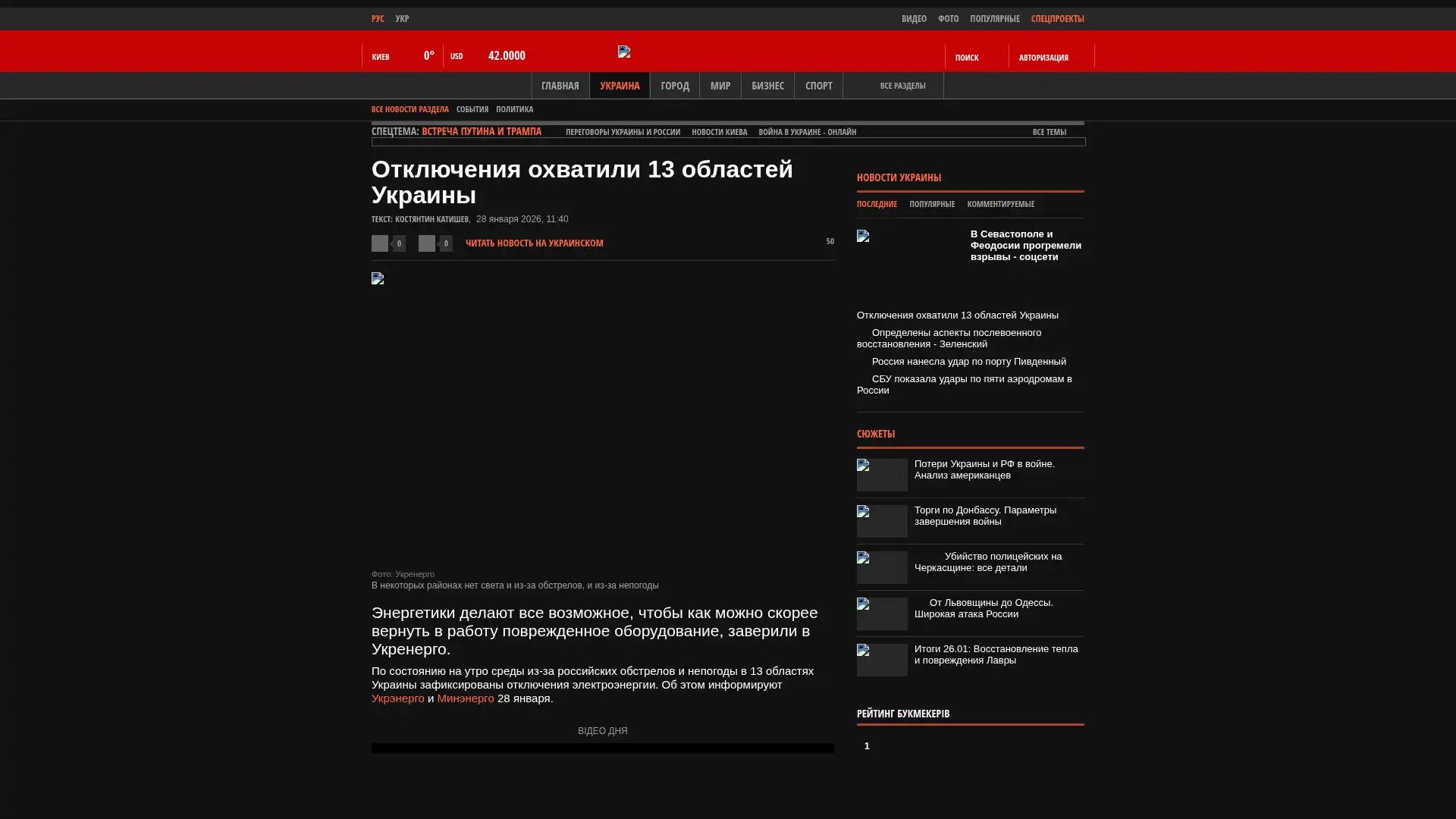Click the broken article photo icon
This screenshot has height=819, width=1456.
(378, 279)
